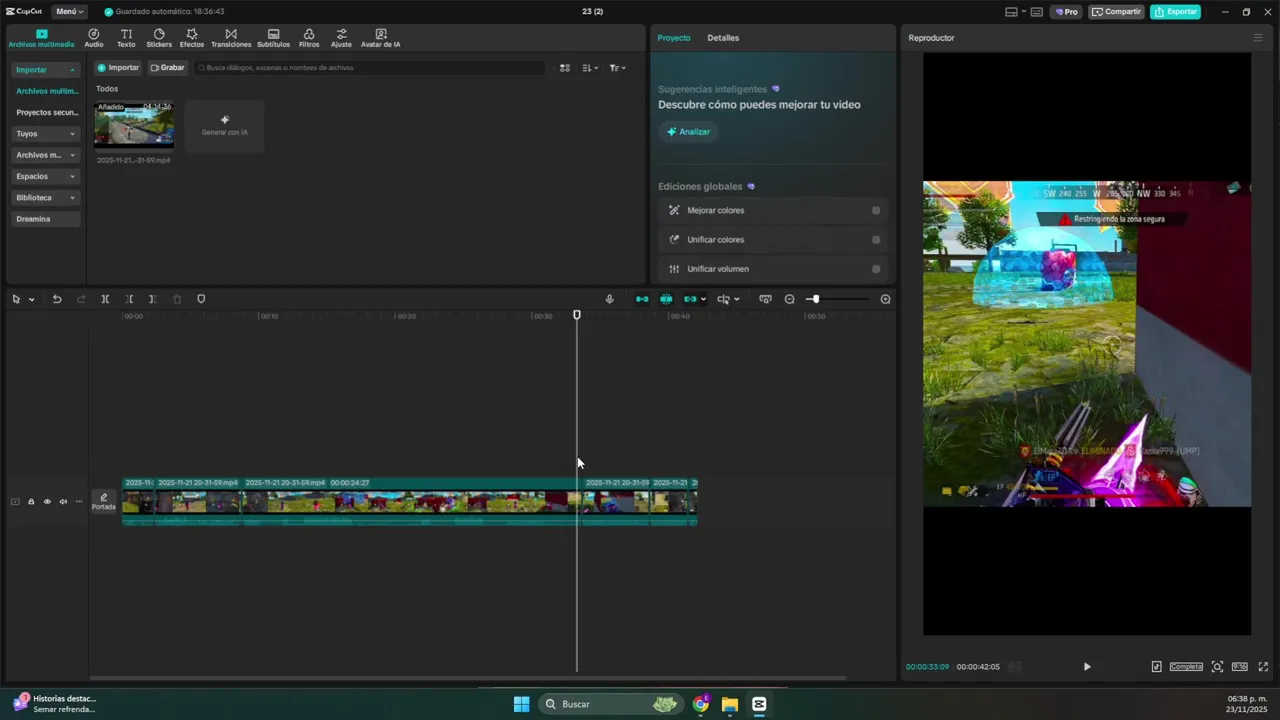Click the fit-timeline-to-window icon

coord(765,299)
